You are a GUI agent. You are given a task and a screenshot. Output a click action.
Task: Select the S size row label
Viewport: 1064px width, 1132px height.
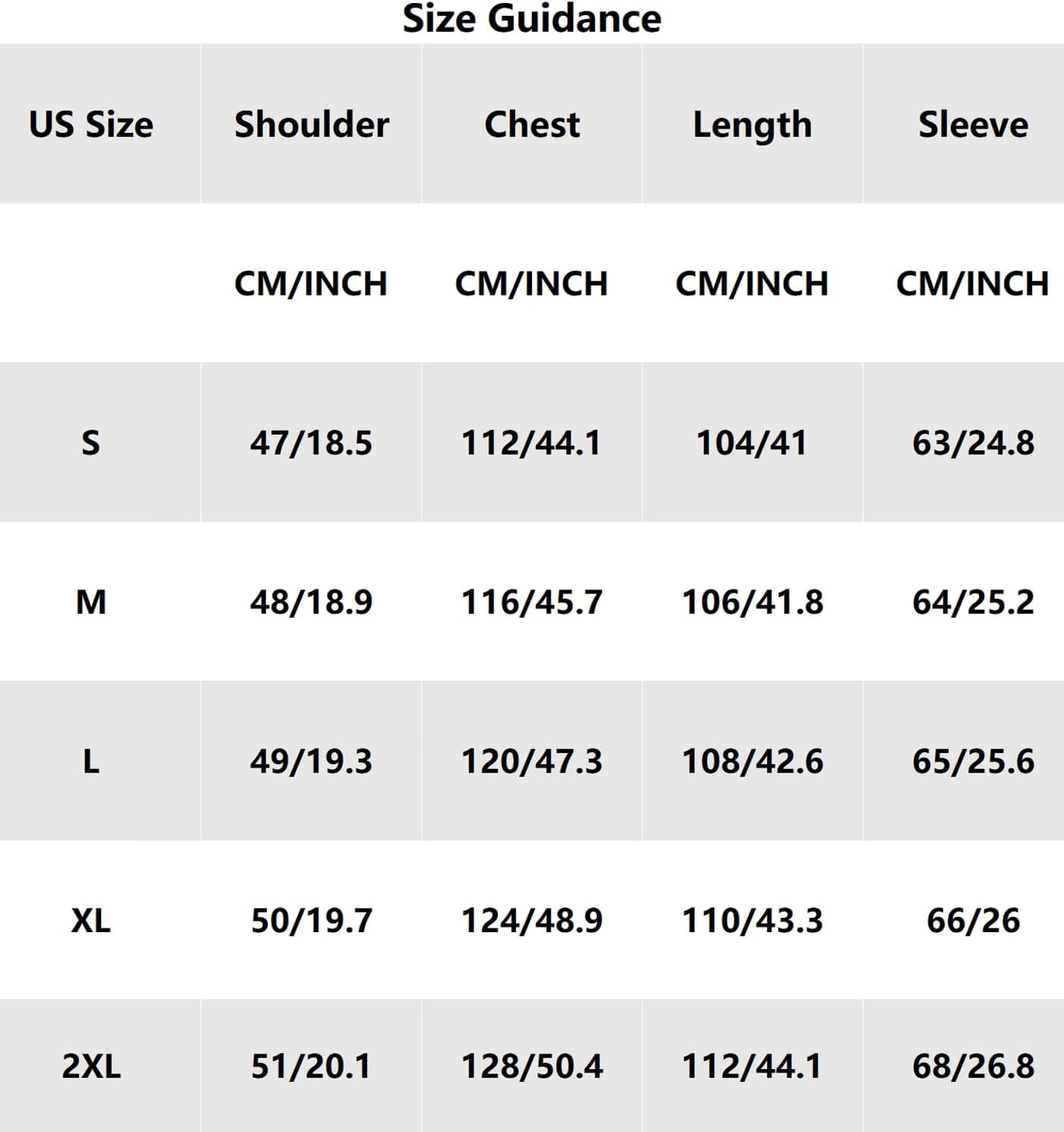point(90,442)
